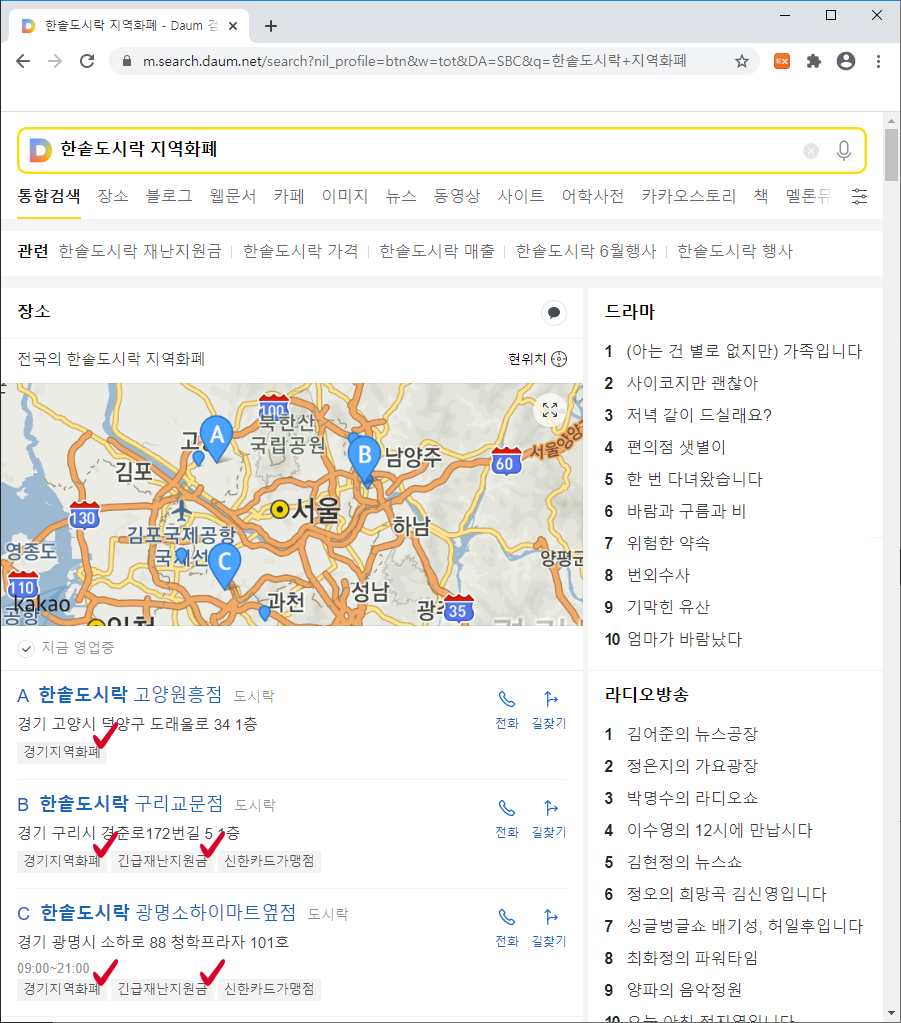Expand the map to fullscreen
The width and height of the screenshot is (901, 1023).
point(550,410)
